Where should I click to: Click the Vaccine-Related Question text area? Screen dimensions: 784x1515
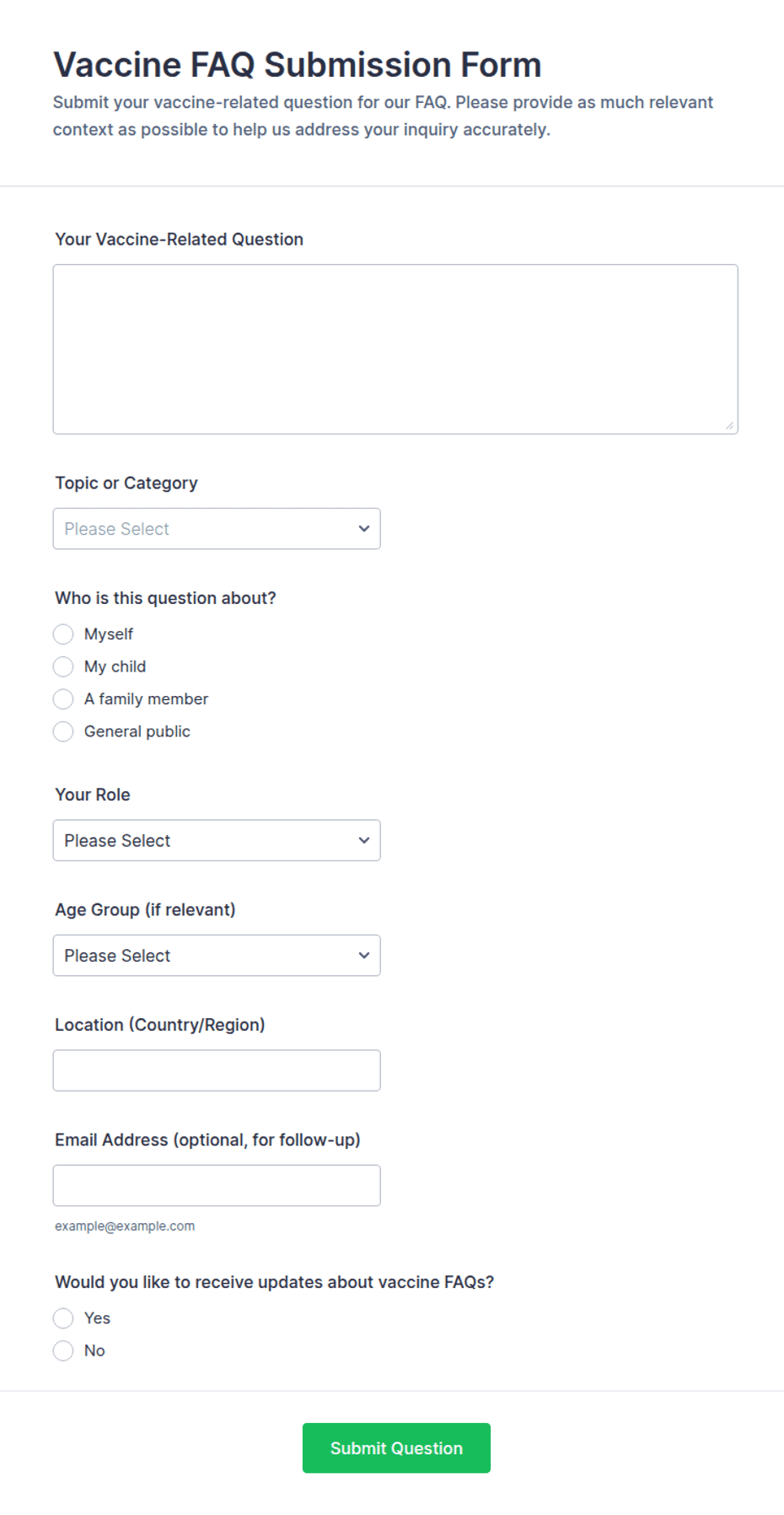click(395, 349)
